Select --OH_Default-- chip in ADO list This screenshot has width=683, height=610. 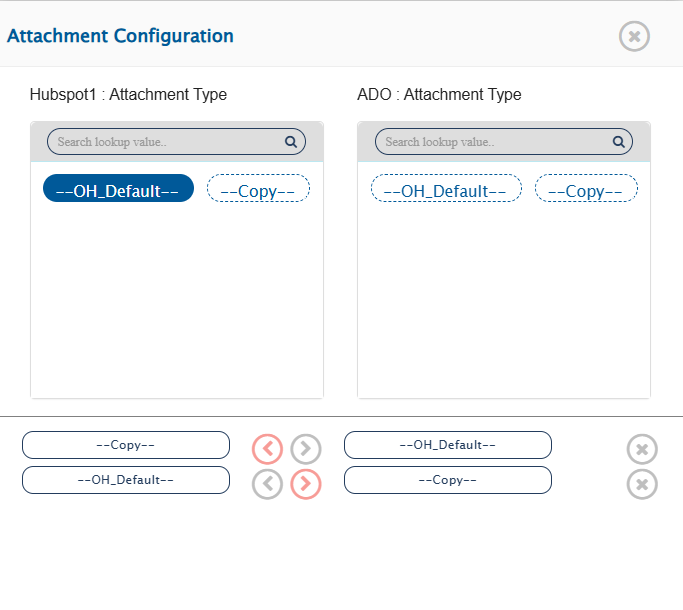click(x=446, y=189)
